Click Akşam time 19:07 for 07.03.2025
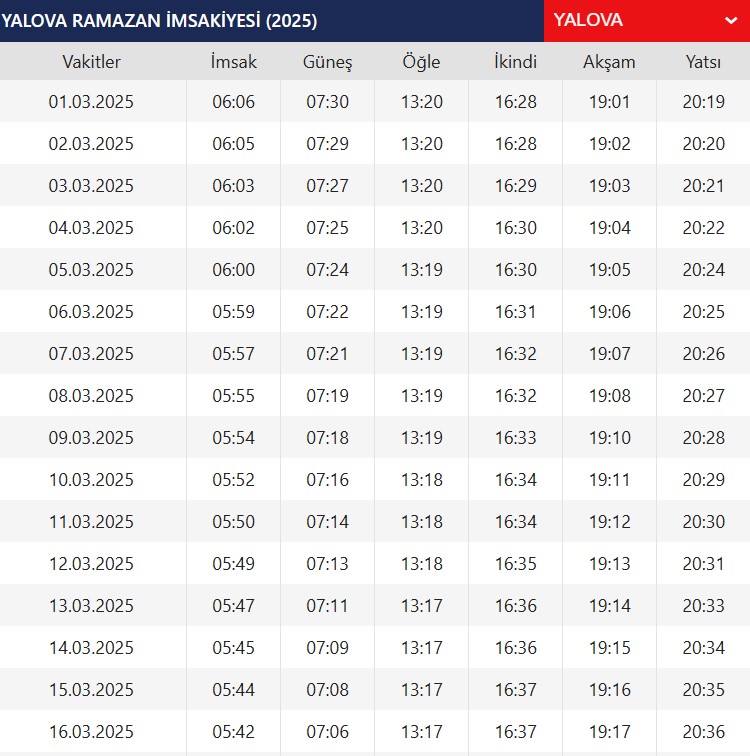The image size is (750, 756). click(609, 353)
